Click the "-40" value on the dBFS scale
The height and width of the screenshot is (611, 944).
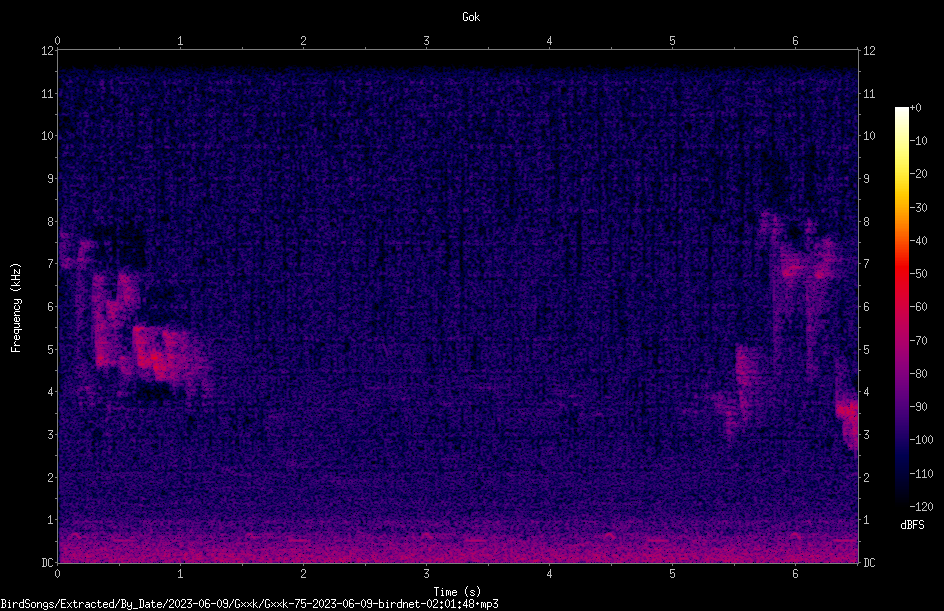pos(918,241)
